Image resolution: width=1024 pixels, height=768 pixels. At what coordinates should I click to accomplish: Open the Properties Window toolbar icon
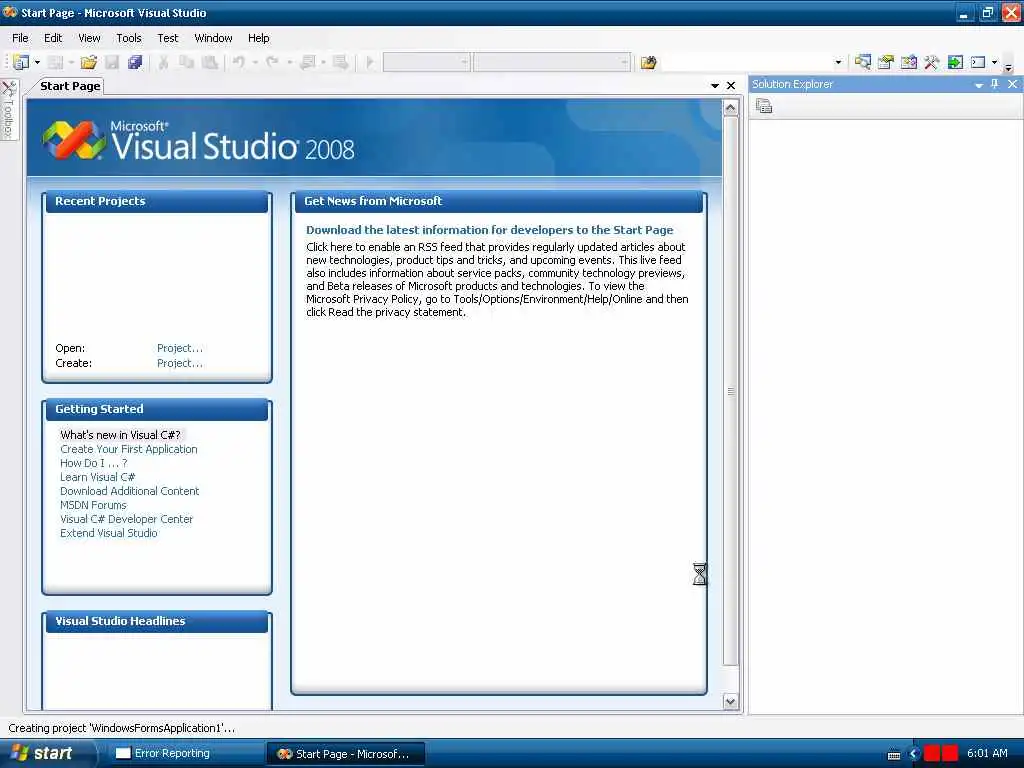pyautogui.click(x=886, y=63)
